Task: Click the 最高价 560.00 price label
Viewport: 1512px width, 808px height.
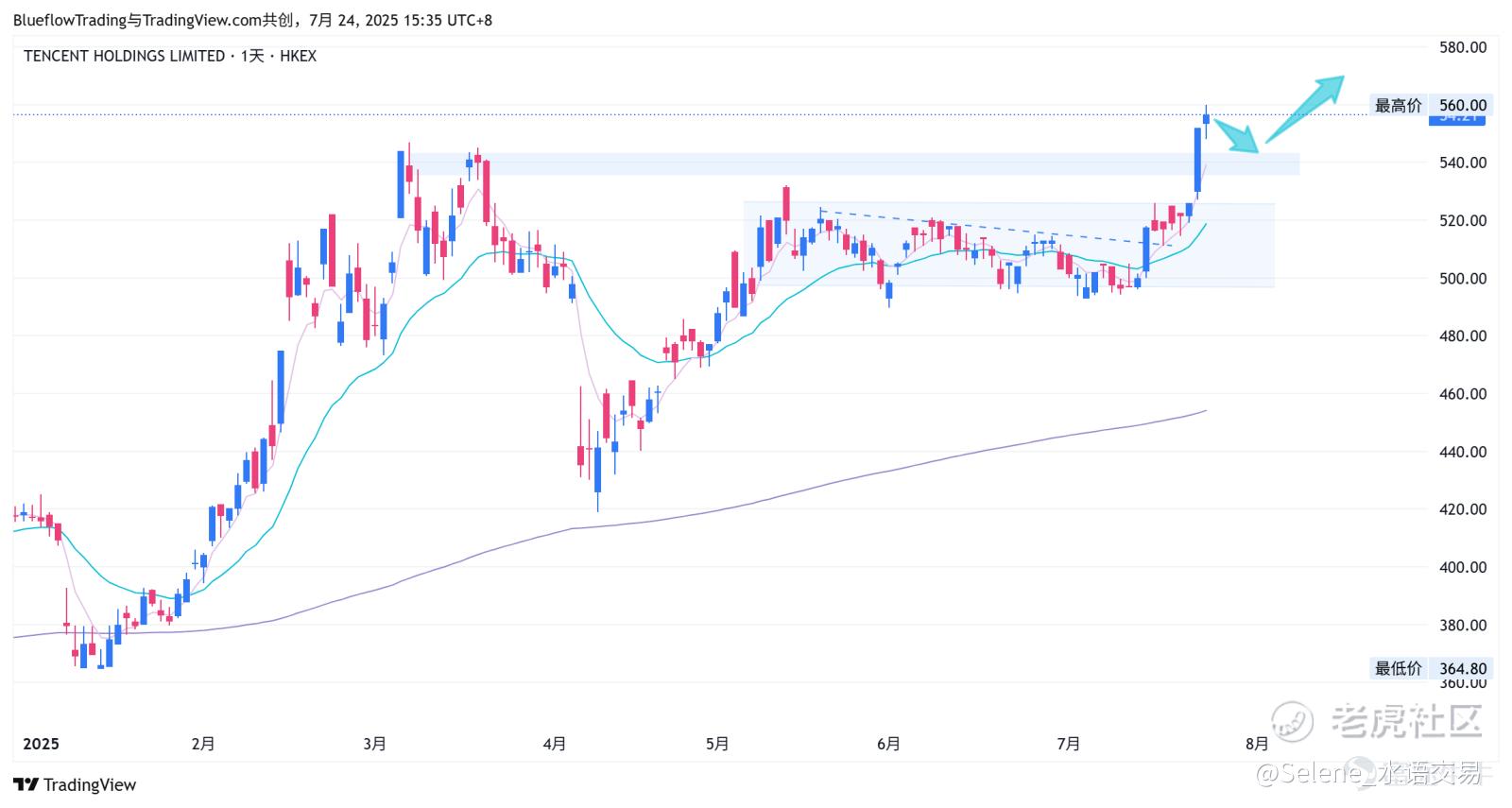Action: (1430, 105)
